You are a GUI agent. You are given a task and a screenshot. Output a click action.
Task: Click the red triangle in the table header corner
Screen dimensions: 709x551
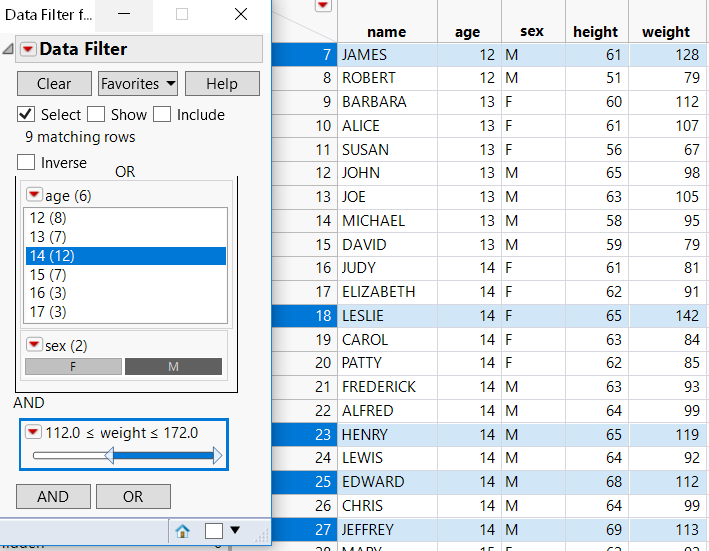pos(323,6)
